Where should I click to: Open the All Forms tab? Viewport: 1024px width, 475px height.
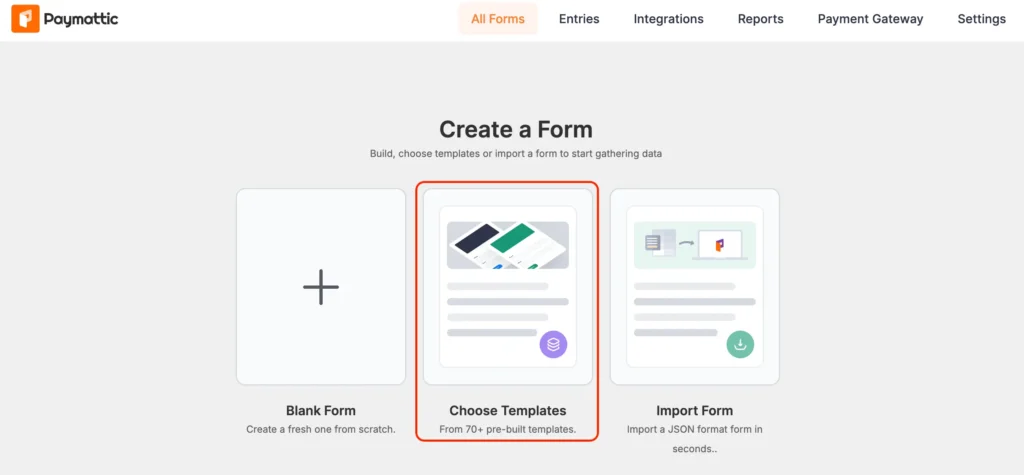click(x=498, y=19)
